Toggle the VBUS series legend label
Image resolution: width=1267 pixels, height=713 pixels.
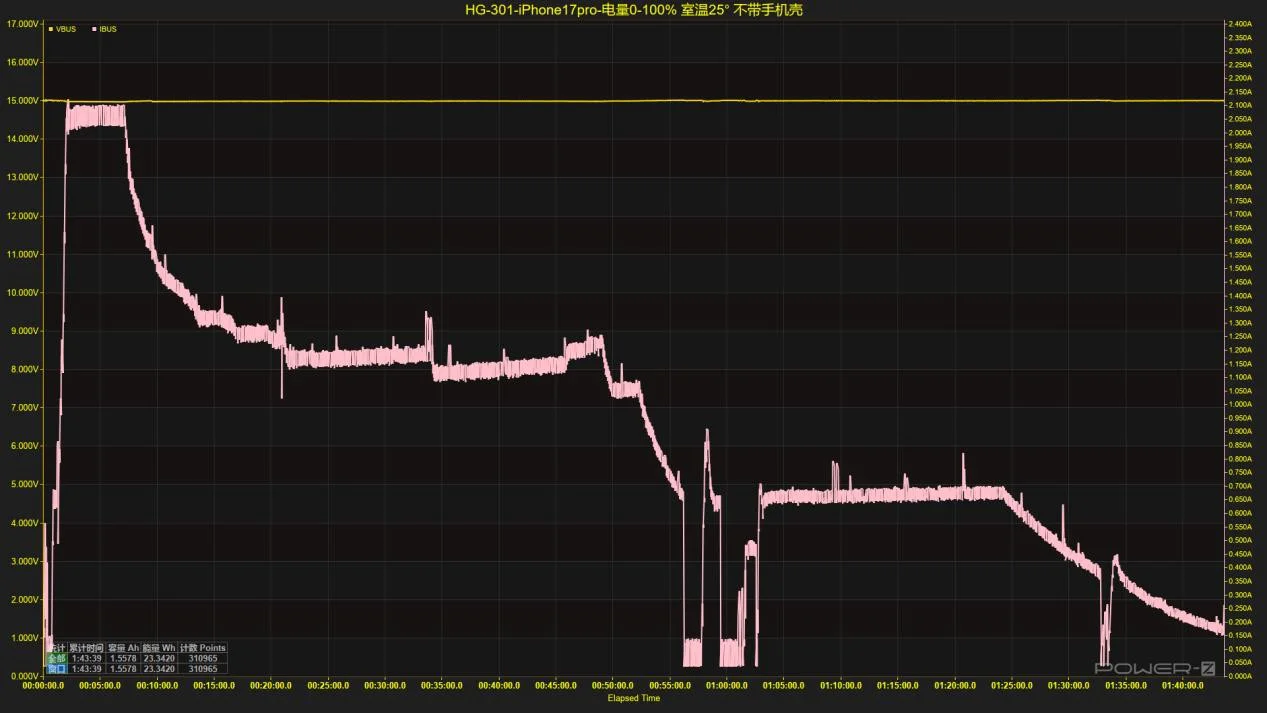(66, 29)
